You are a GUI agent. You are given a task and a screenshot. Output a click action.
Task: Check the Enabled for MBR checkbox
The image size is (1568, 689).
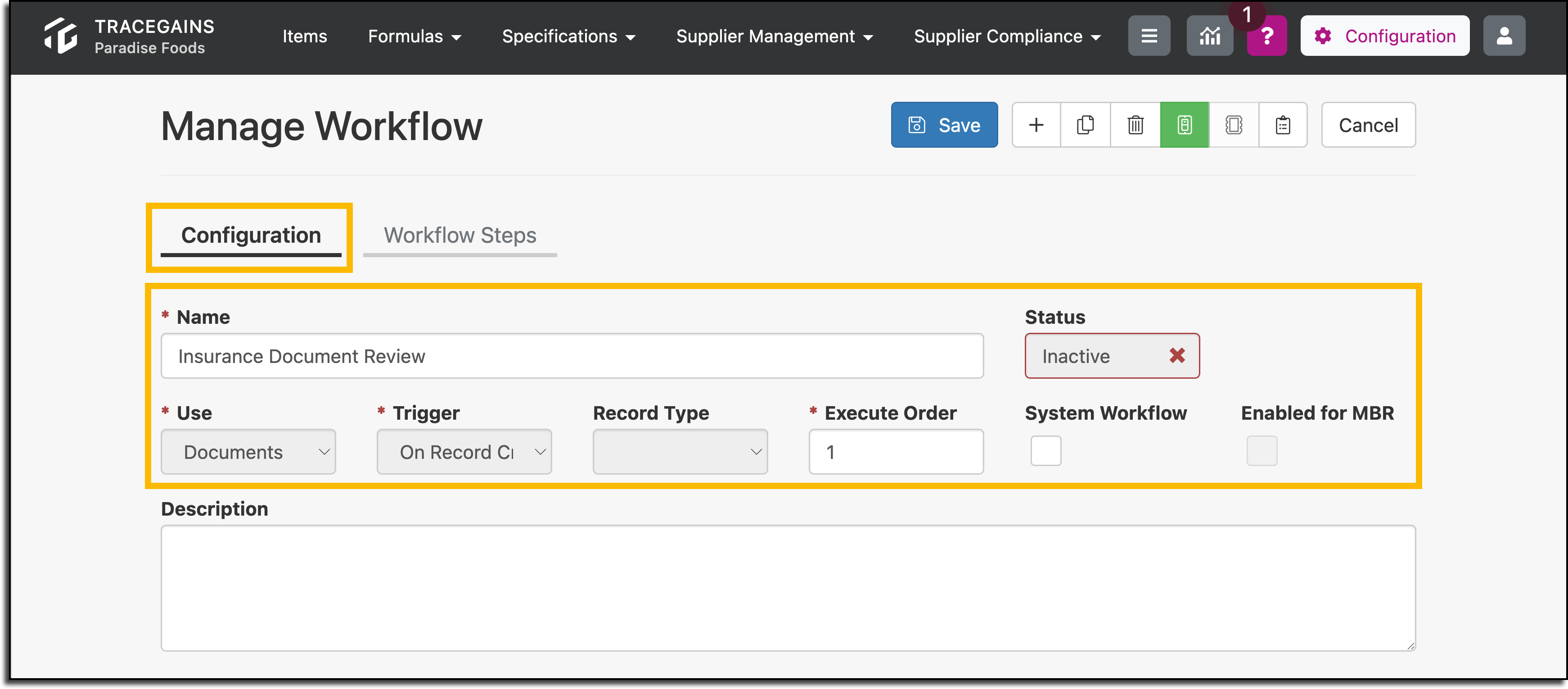[x=1262, y=451]
